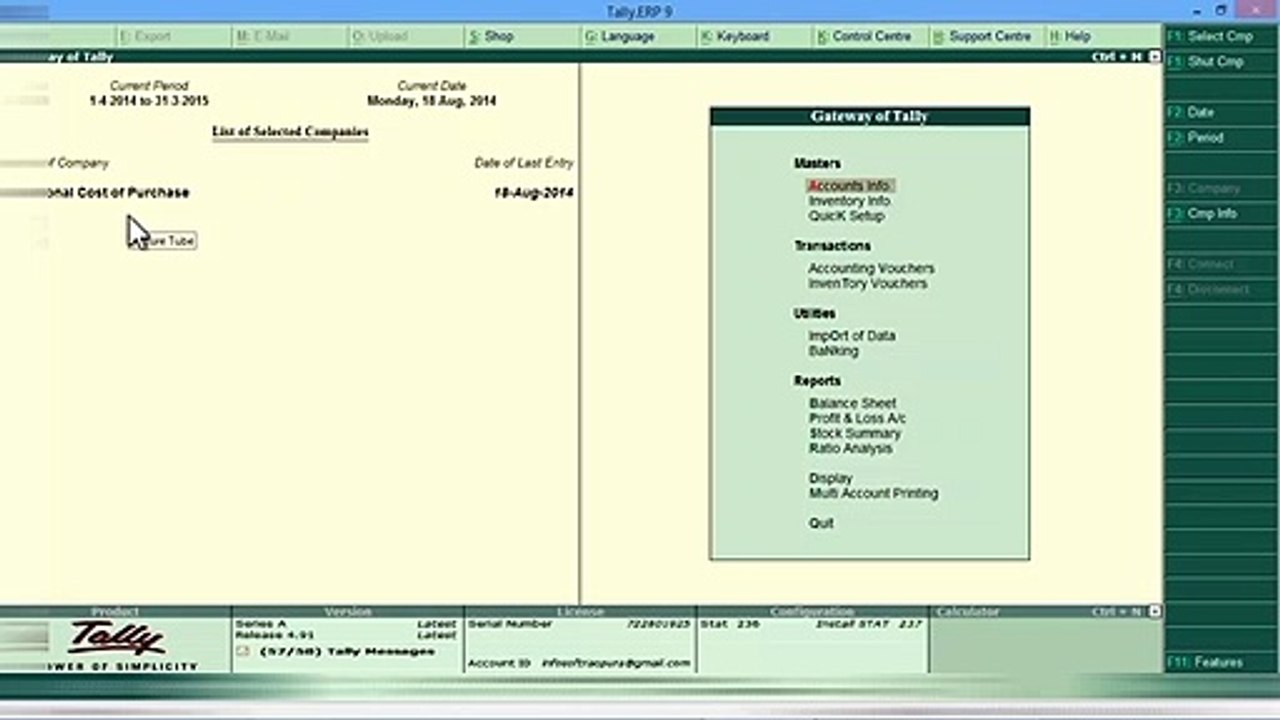Click F1: Shut Cmp button
This screenshot has height=720, width=1280.
point(1220,62)
